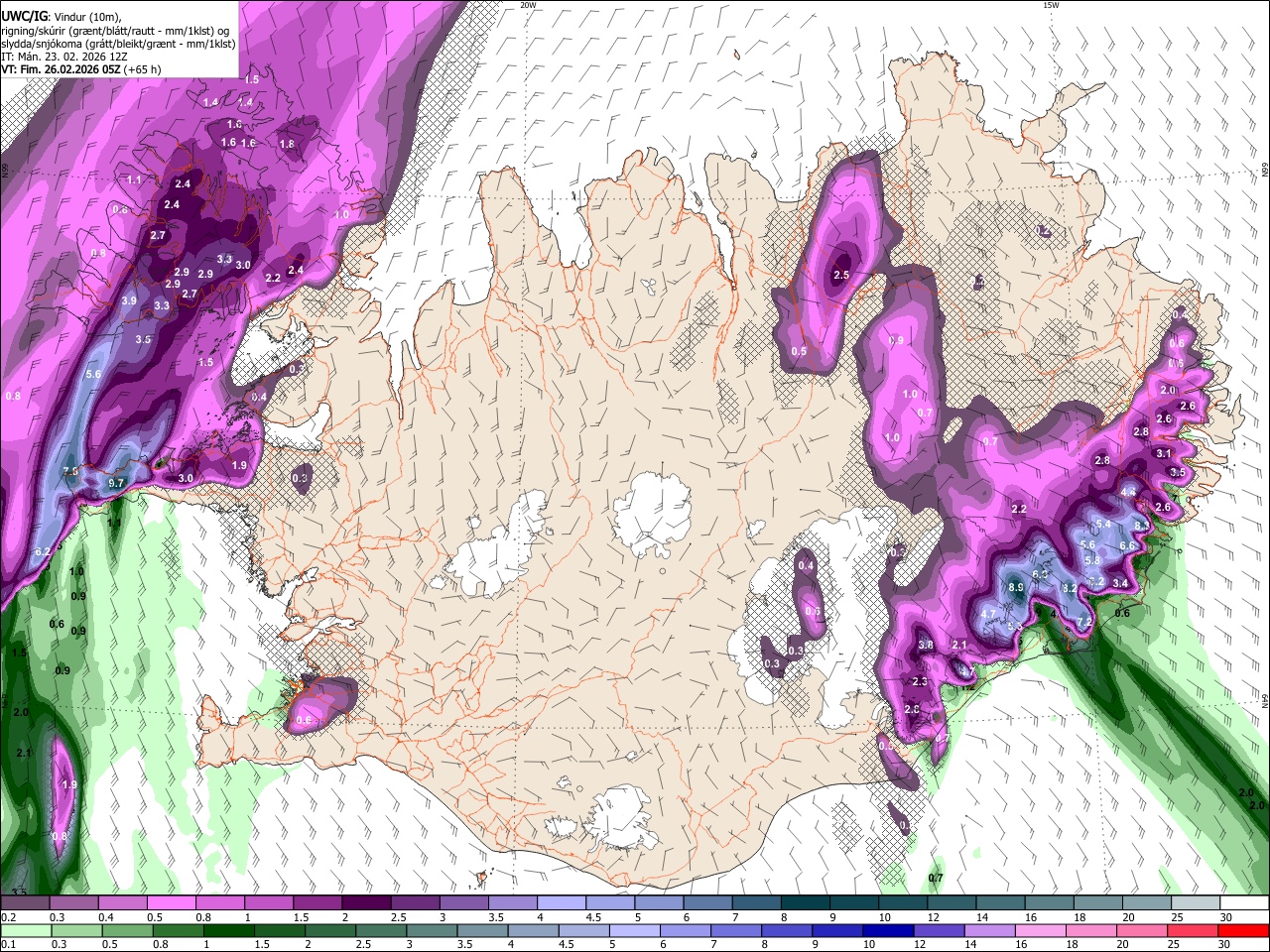Click the '15W' longitude label at top
The width and height of the screenshot is (1270, 952).
[1051, 5]
